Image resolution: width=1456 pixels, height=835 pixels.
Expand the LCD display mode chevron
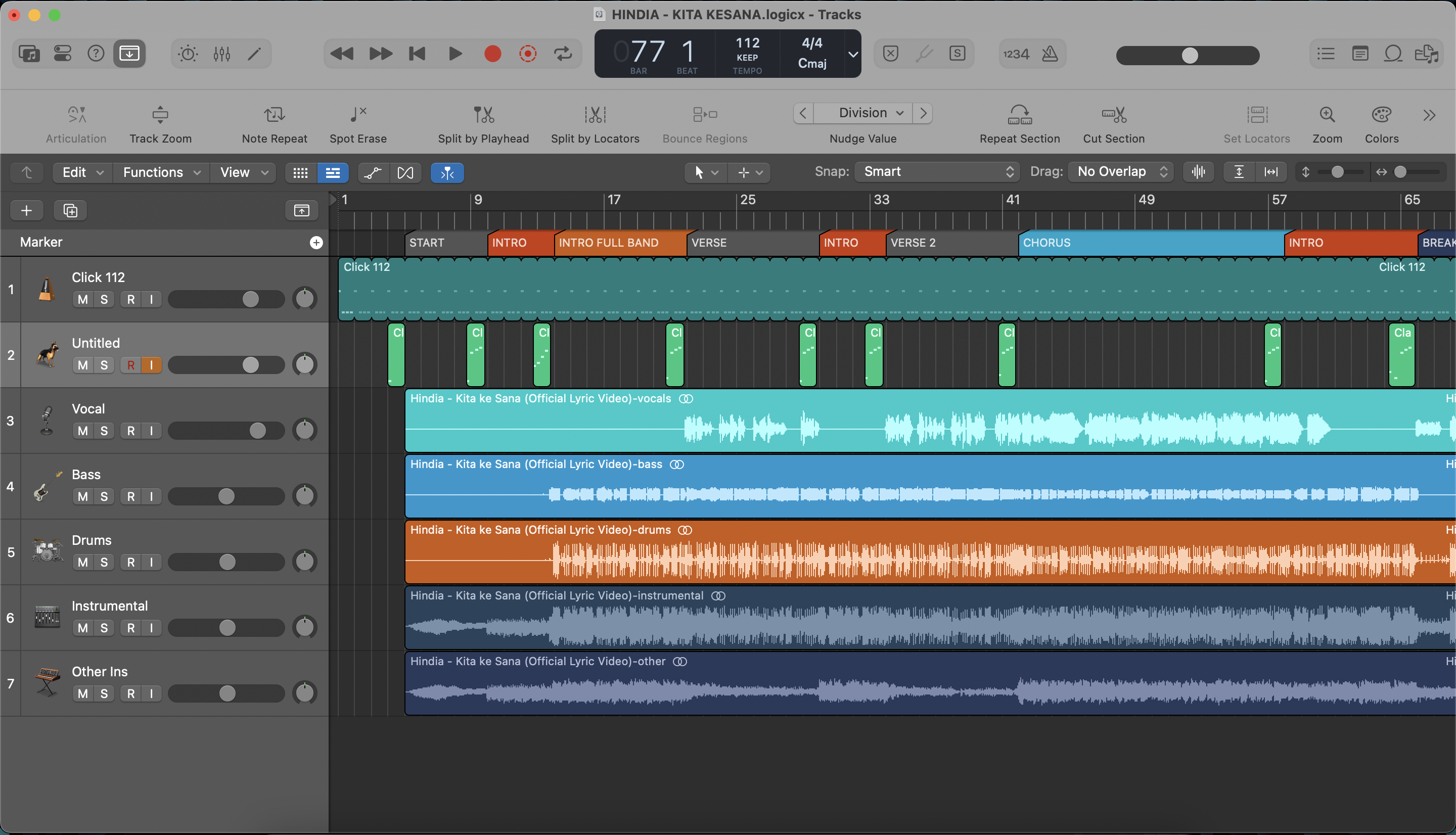tap(853, 55)
